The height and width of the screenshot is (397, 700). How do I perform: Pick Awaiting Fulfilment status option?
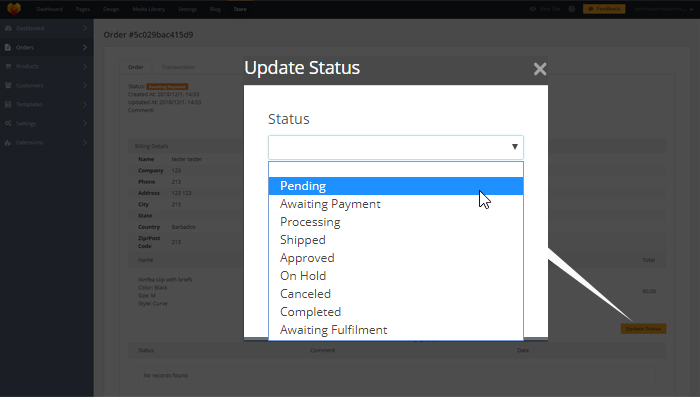[x=396, y=330]
